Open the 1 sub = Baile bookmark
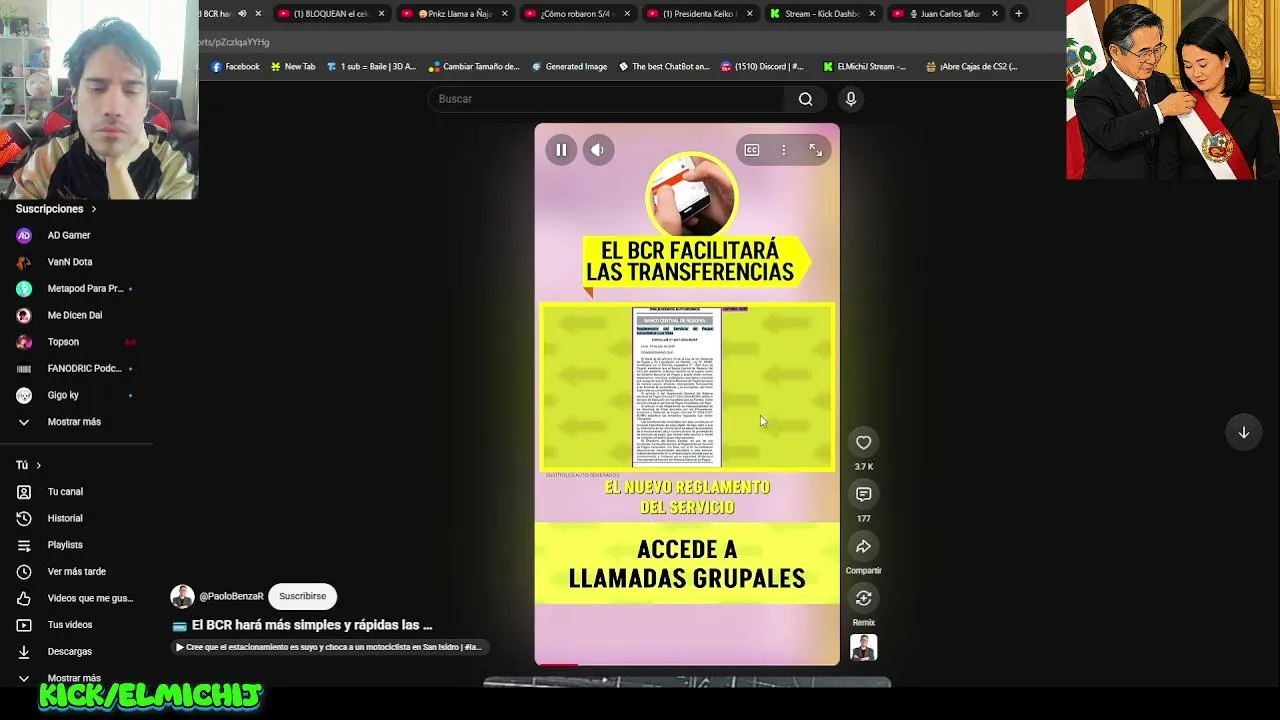Screen dimensions: 1280x720 tap(371, 67)
